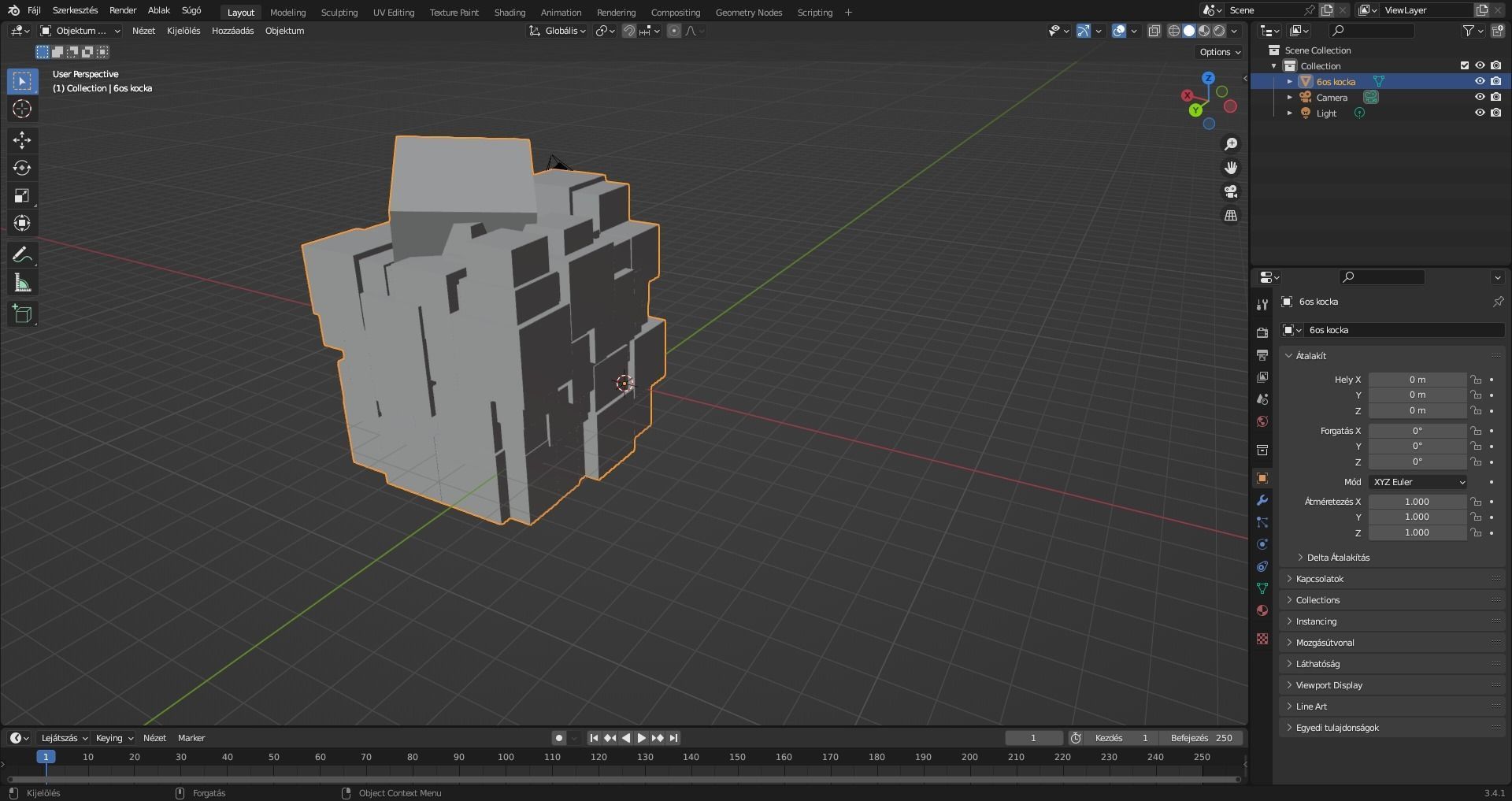1512x801 pixels.
Task: Click the object name field 6os kocka
Action: coord(1404,330)
